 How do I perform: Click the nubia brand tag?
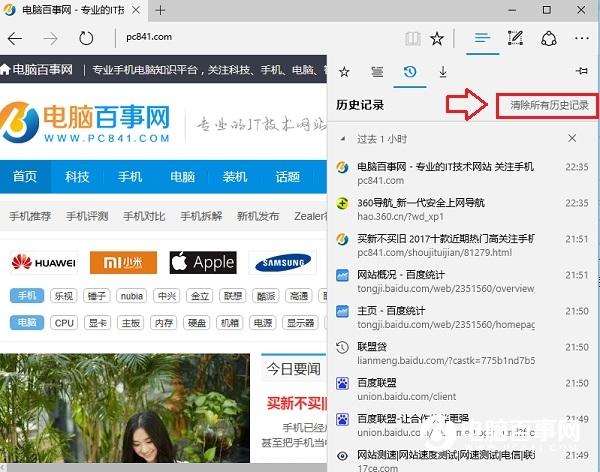[132, 296]
